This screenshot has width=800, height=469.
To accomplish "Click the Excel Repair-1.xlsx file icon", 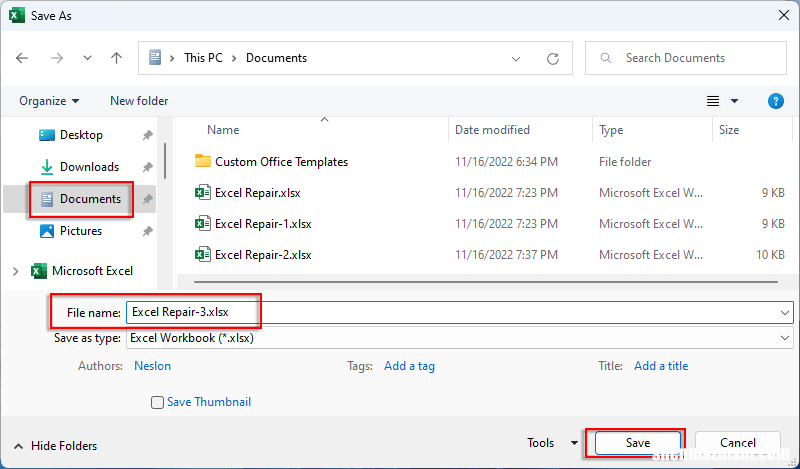I will [203, 224].
